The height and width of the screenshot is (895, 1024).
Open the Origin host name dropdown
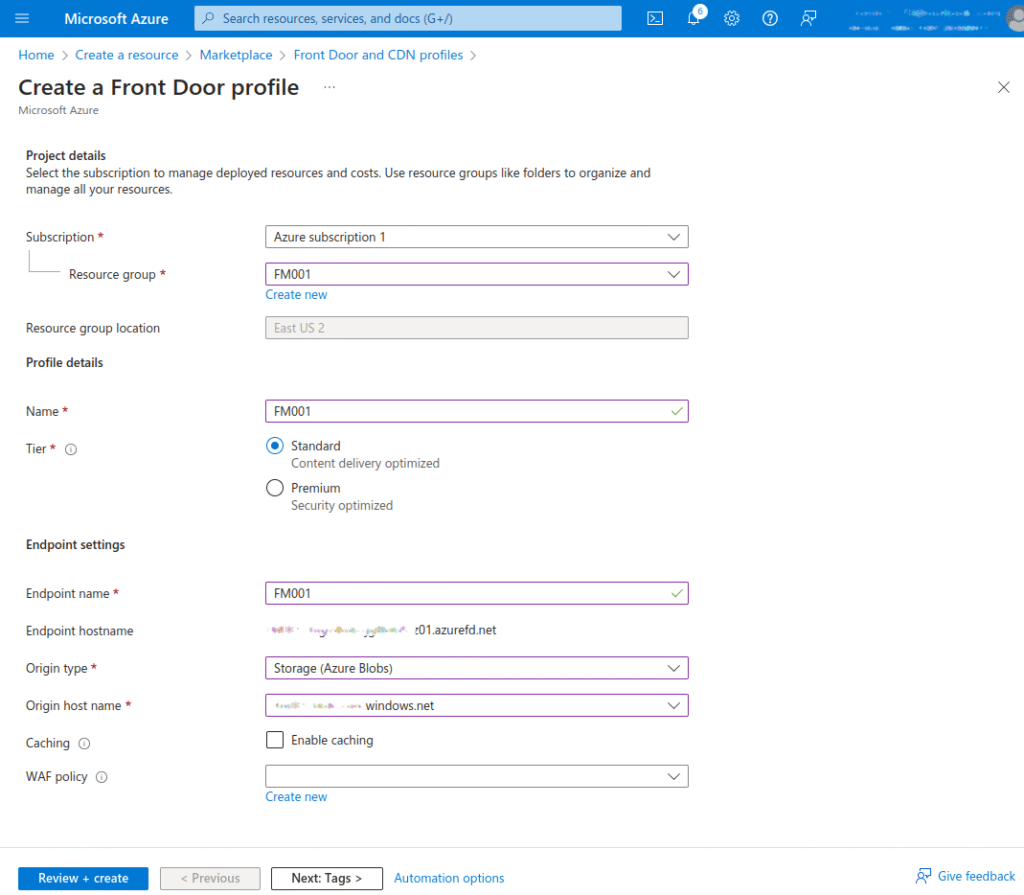pyautogui.click(x=477, y=706)
